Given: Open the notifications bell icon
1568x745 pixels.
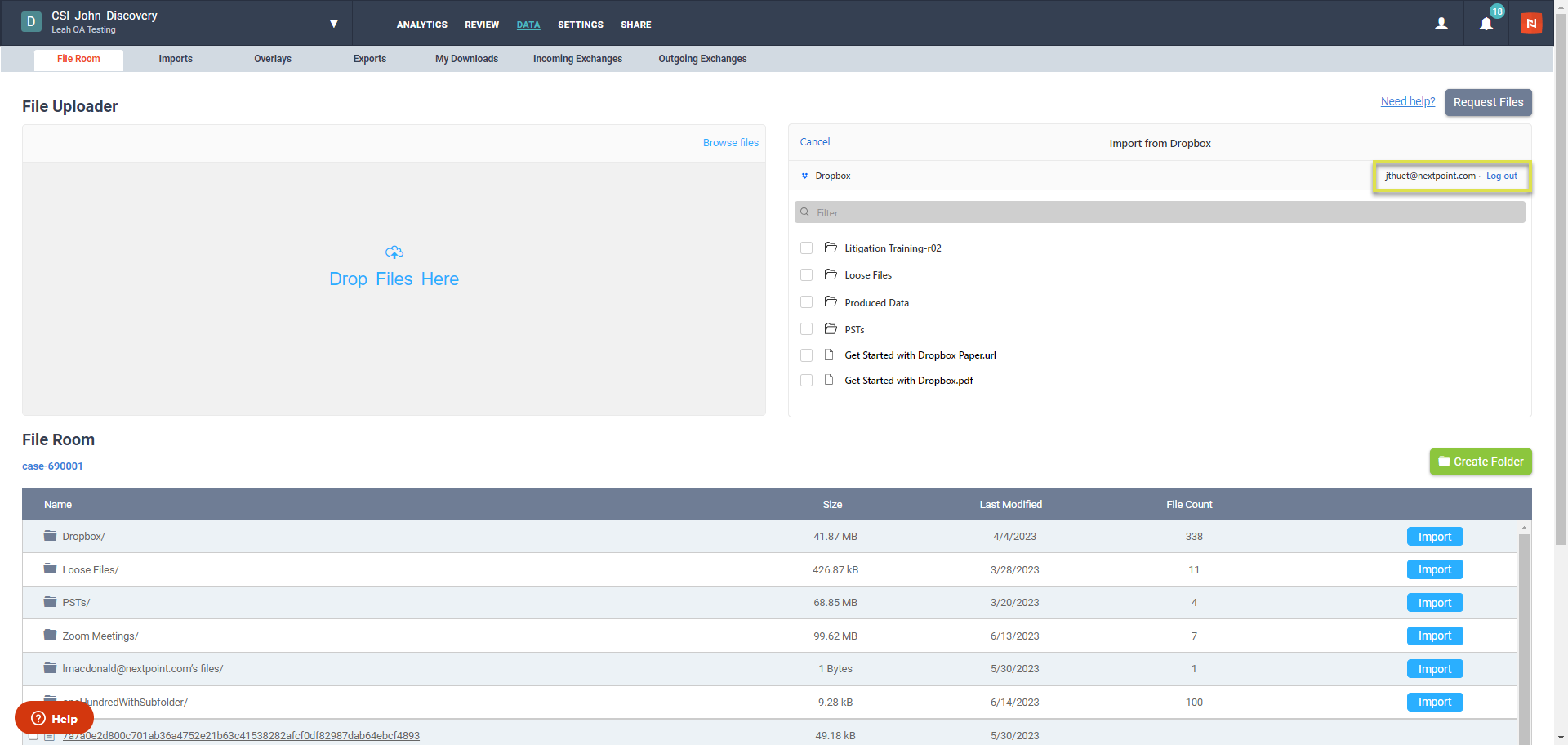Looking at the screenshot, I should coord(1486,24).
